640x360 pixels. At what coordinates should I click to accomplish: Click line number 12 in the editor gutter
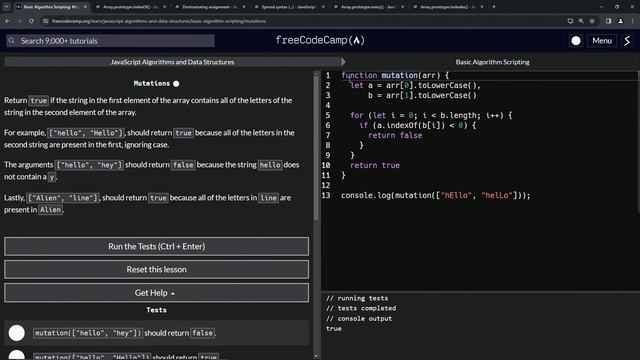[x=326, y=185]
